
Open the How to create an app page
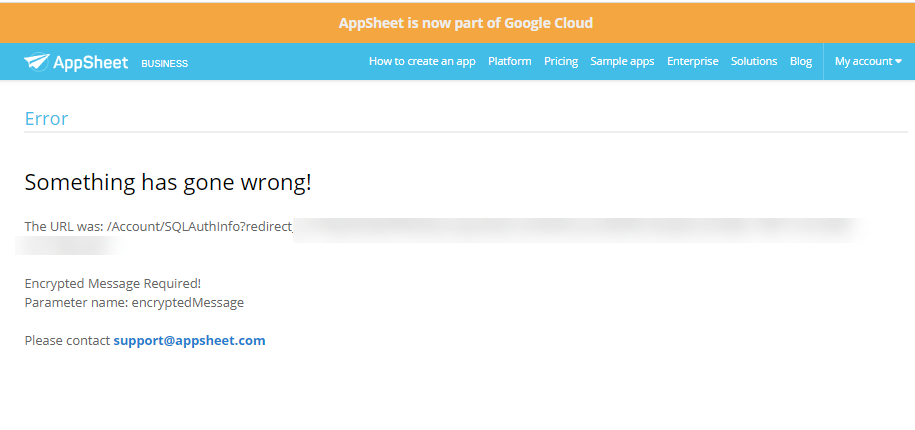422,61
